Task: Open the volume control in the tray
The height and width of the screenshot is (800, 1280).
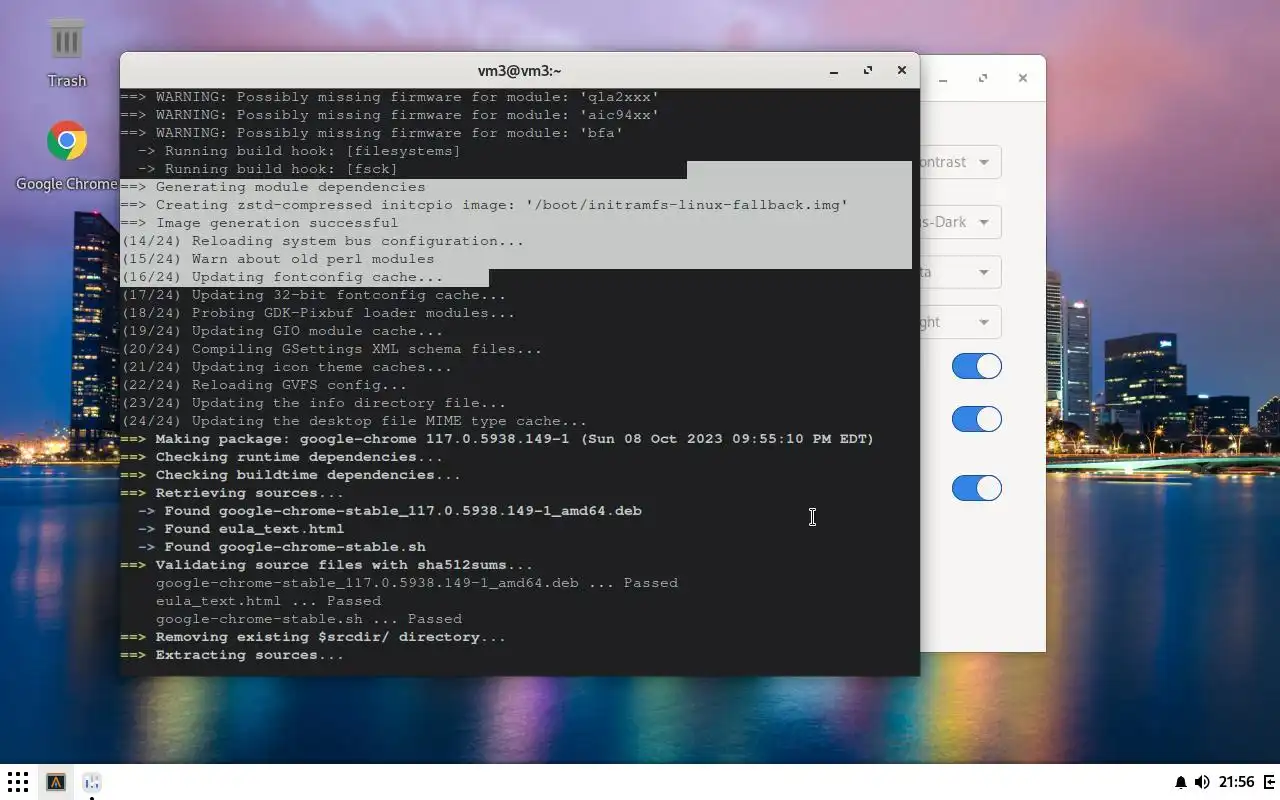Action: click(x=1202, y=782)
